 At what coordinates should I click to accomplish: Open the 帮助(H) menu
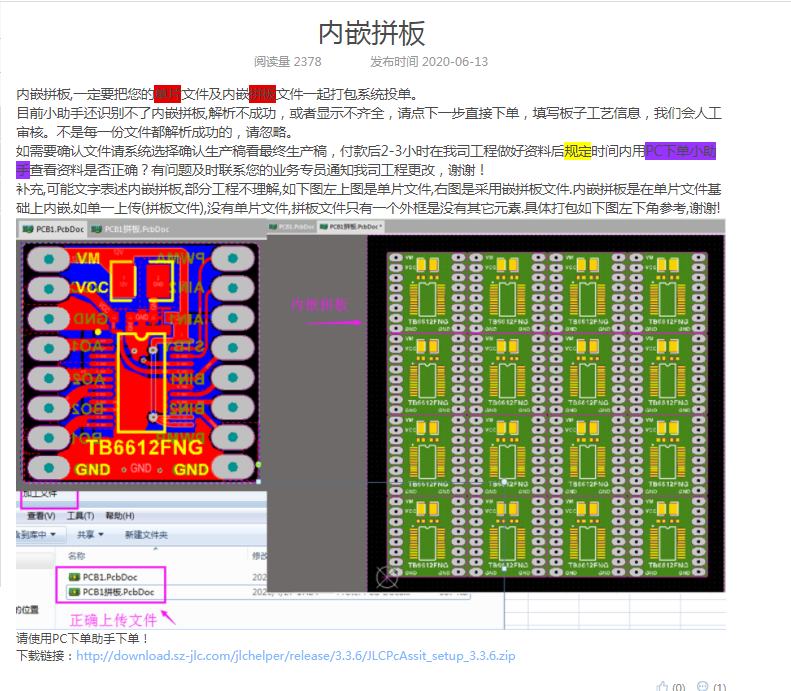[119, 515]
